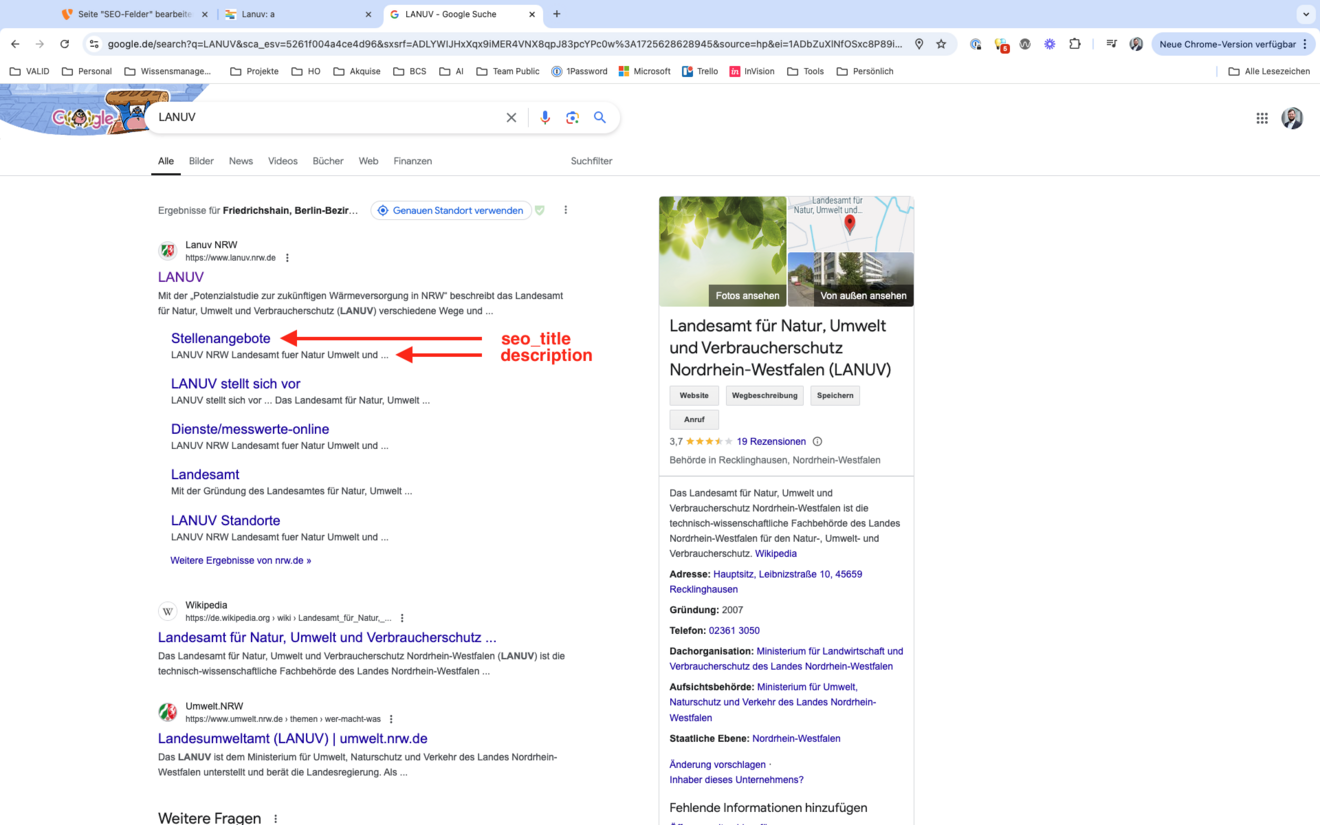1320x825 pixels.
Task: Expand the tab list chevron at top right
Action: point(1306,14)
